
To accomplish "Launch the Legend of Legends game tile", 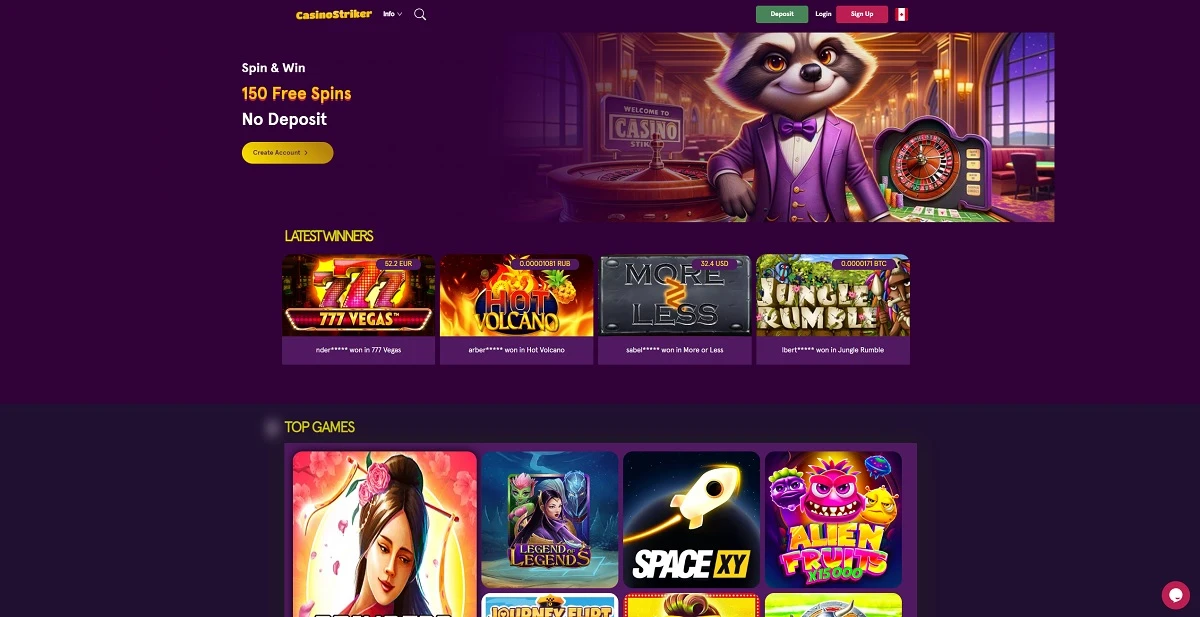I will [x=549, y=520].
